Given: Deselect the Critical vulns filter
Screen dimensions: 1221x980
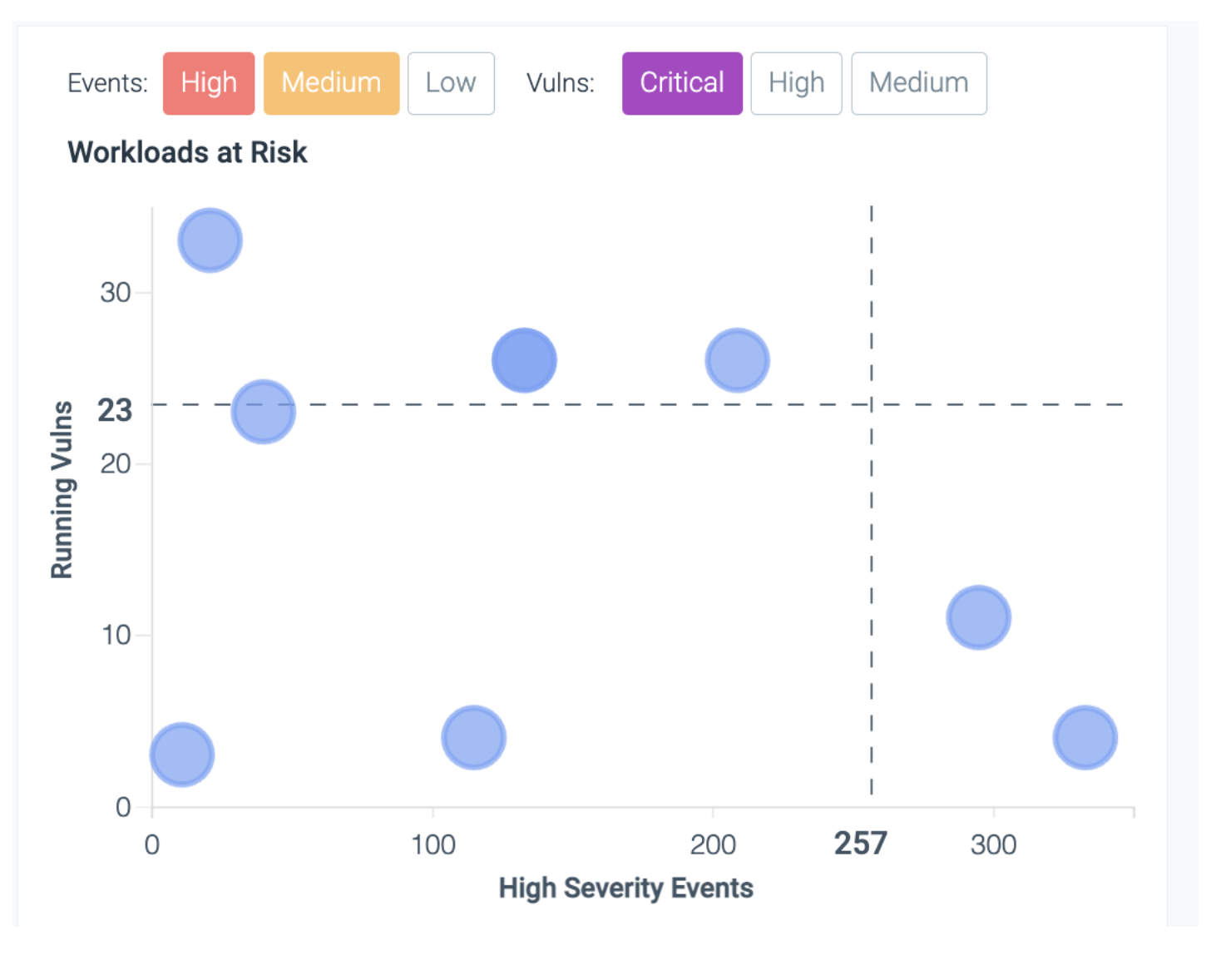Looking at the screenshot, I should point(680,82).
